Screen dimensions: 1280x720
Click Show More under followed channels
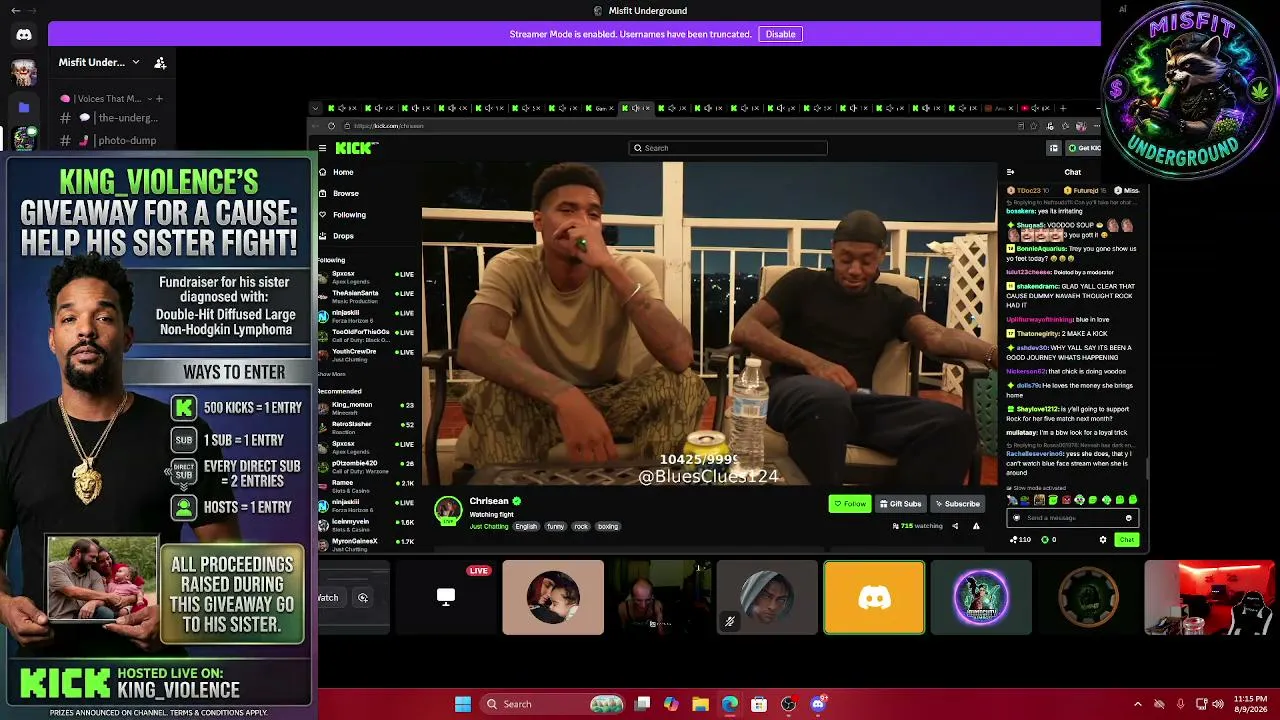(x=331, y=374)
